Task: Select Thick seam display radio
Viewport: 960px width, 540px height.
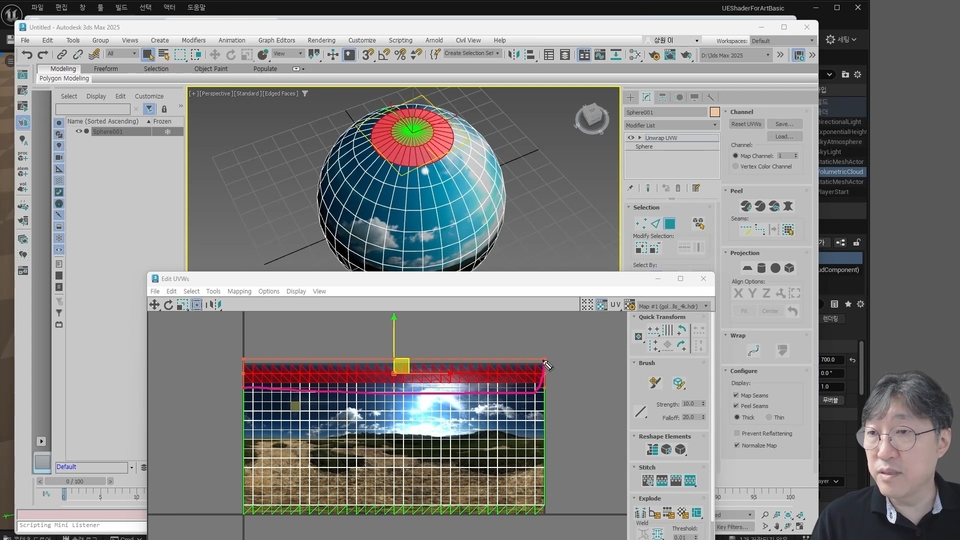Action: [737, 417]
